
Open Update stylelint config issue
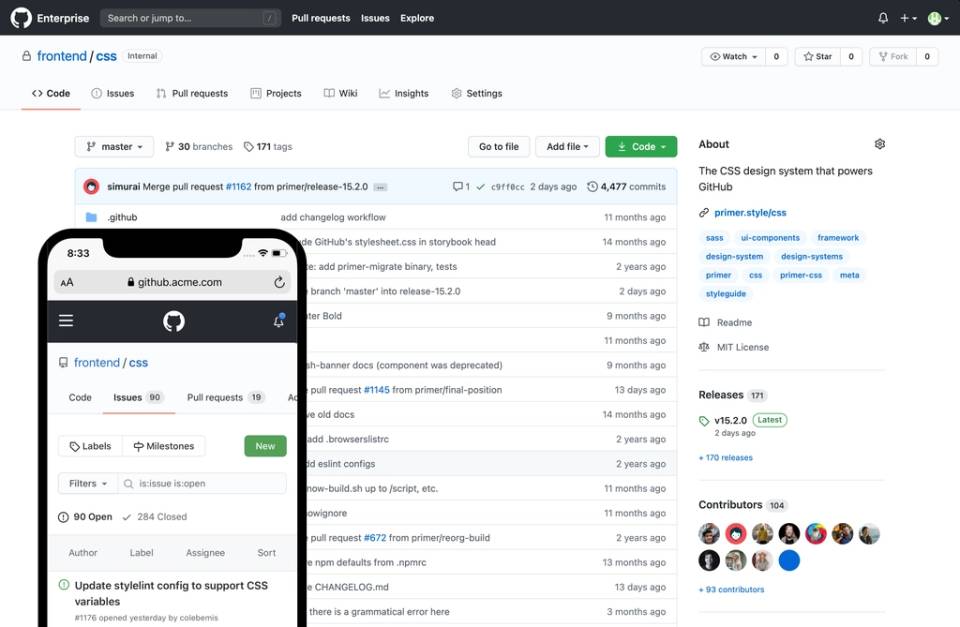[171, 593]
